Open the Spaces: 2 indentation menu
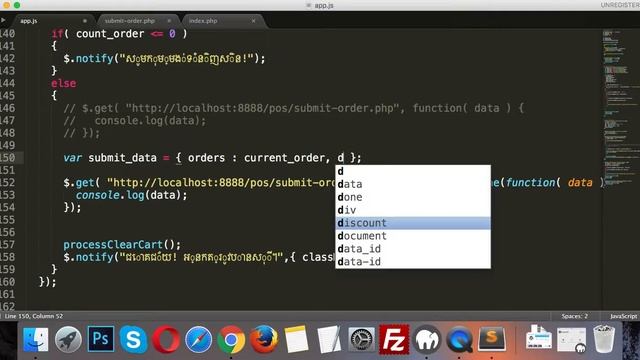This screenshot has width=640, height=360. point(574,316)
